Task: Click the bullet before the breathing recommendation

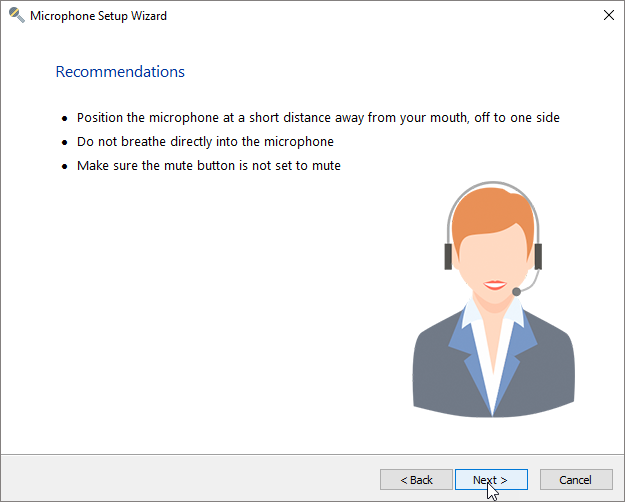Action: (65, 143)
